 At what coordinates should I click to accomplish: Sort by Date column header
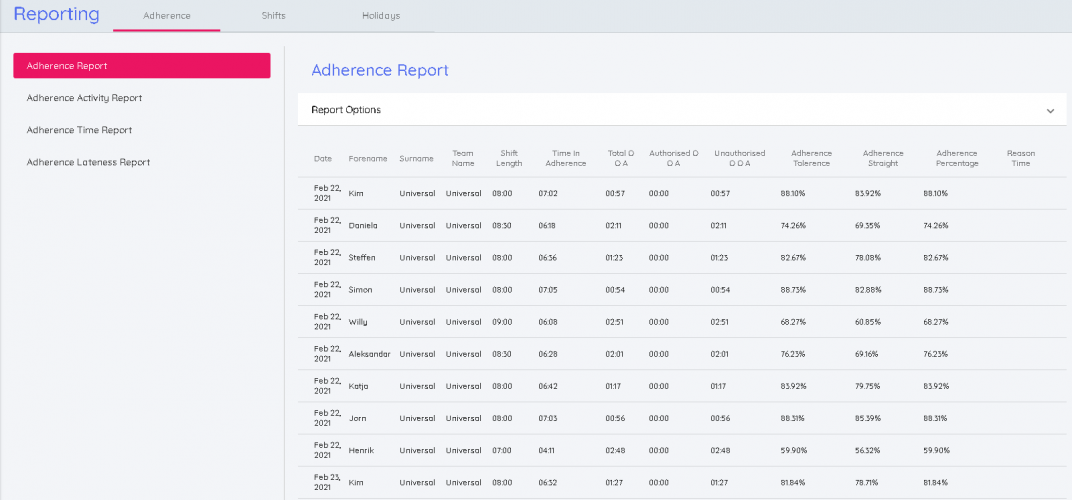tap(323, 159)
